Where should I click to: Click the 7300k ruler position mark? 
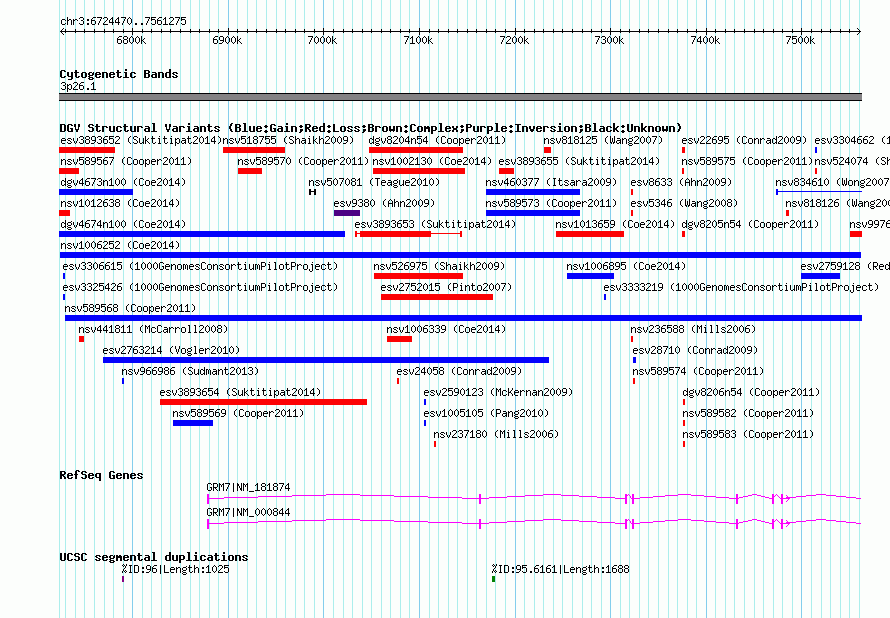[x=609, y=40]
